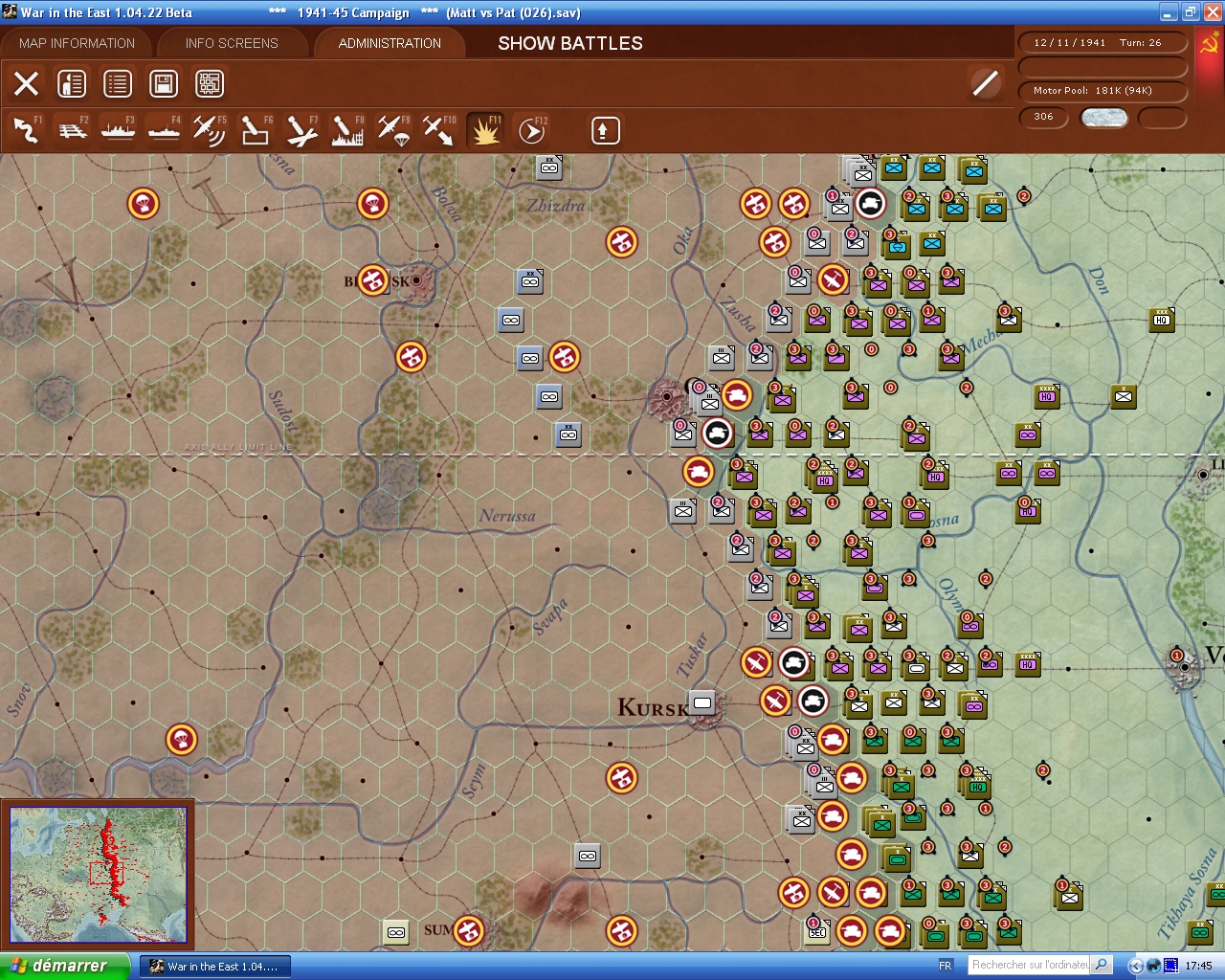Select F5 air reconnaissance mode

(x=210, y=130)
